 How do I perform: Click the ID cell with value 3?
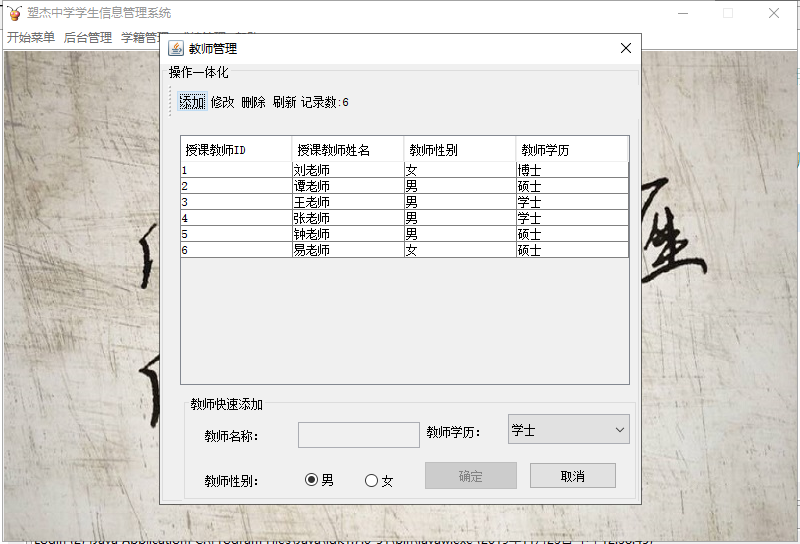(236, 202)
